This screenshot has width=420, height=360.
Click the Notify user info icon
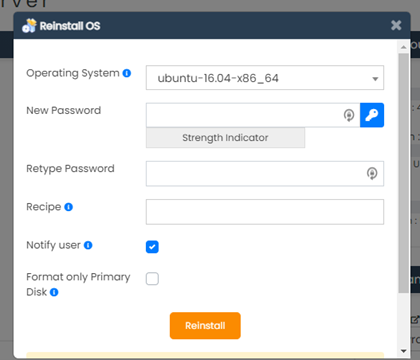[88, 245]
